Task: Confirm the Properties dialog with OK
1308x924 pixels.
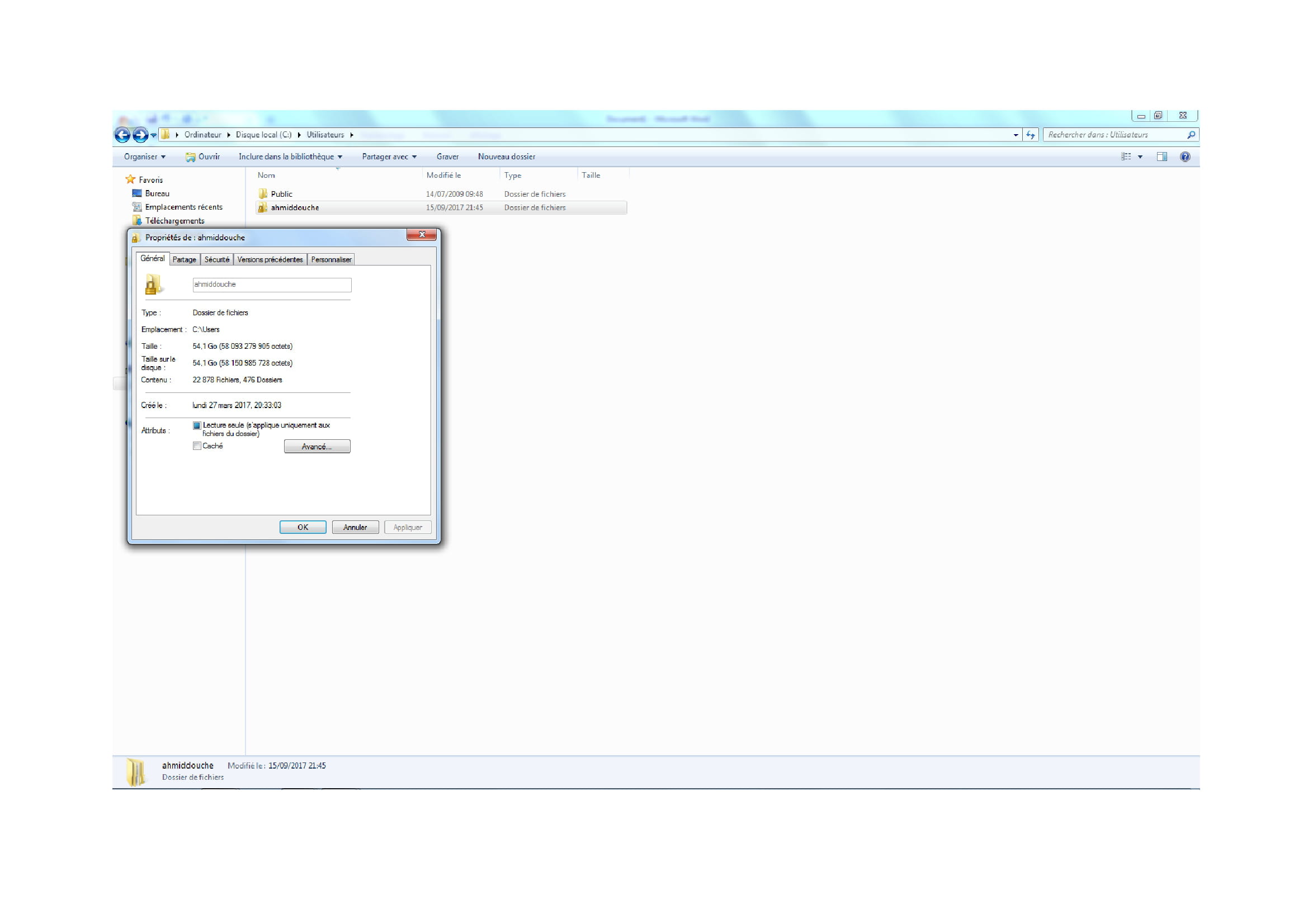Action: click(x=303, y=528)
